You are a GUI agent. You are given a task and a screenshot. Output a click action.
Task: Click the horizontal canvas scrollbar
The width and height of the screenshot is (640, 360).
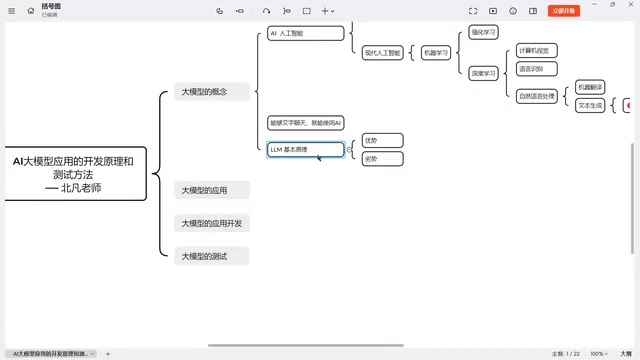tap(306, 345)
